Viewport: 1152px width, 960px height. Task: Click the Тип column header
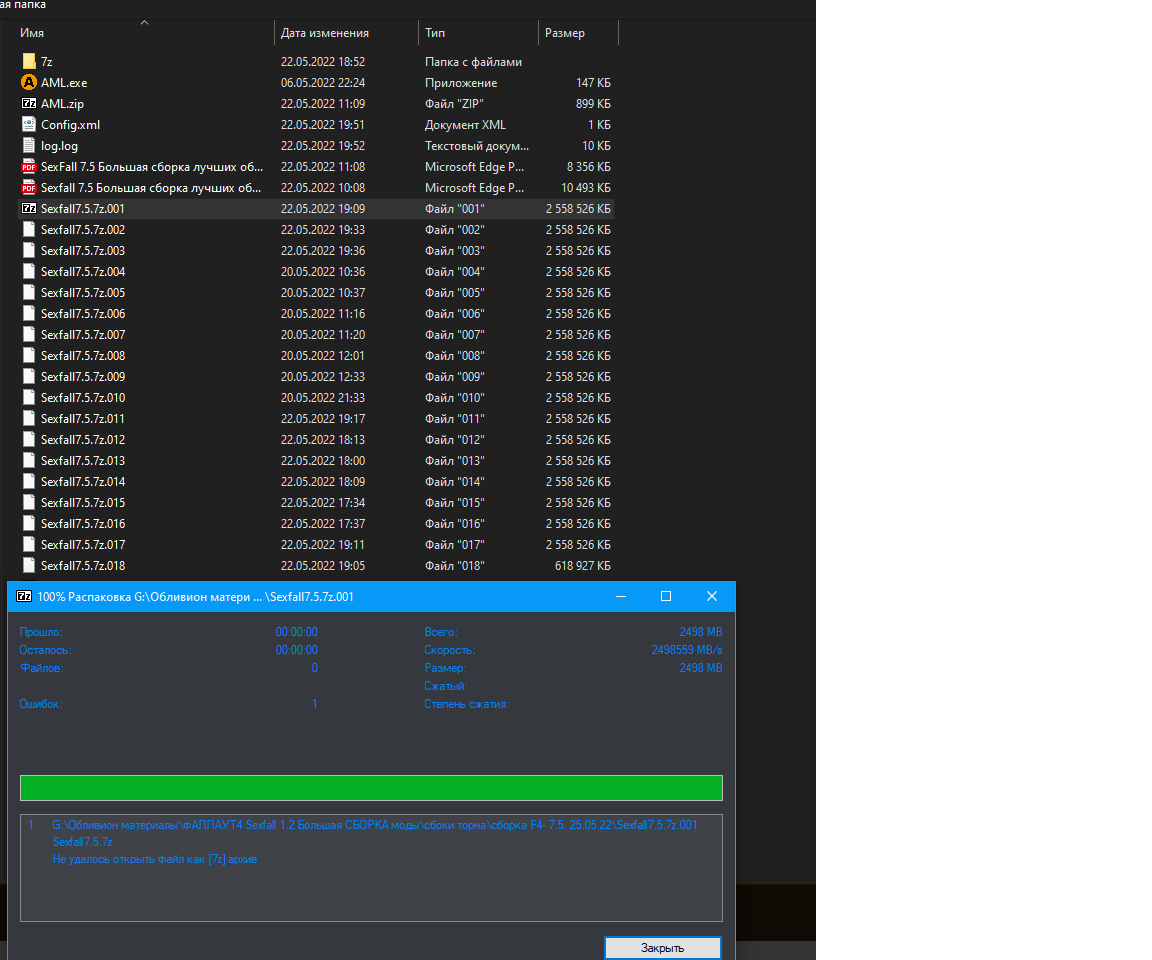435,33
